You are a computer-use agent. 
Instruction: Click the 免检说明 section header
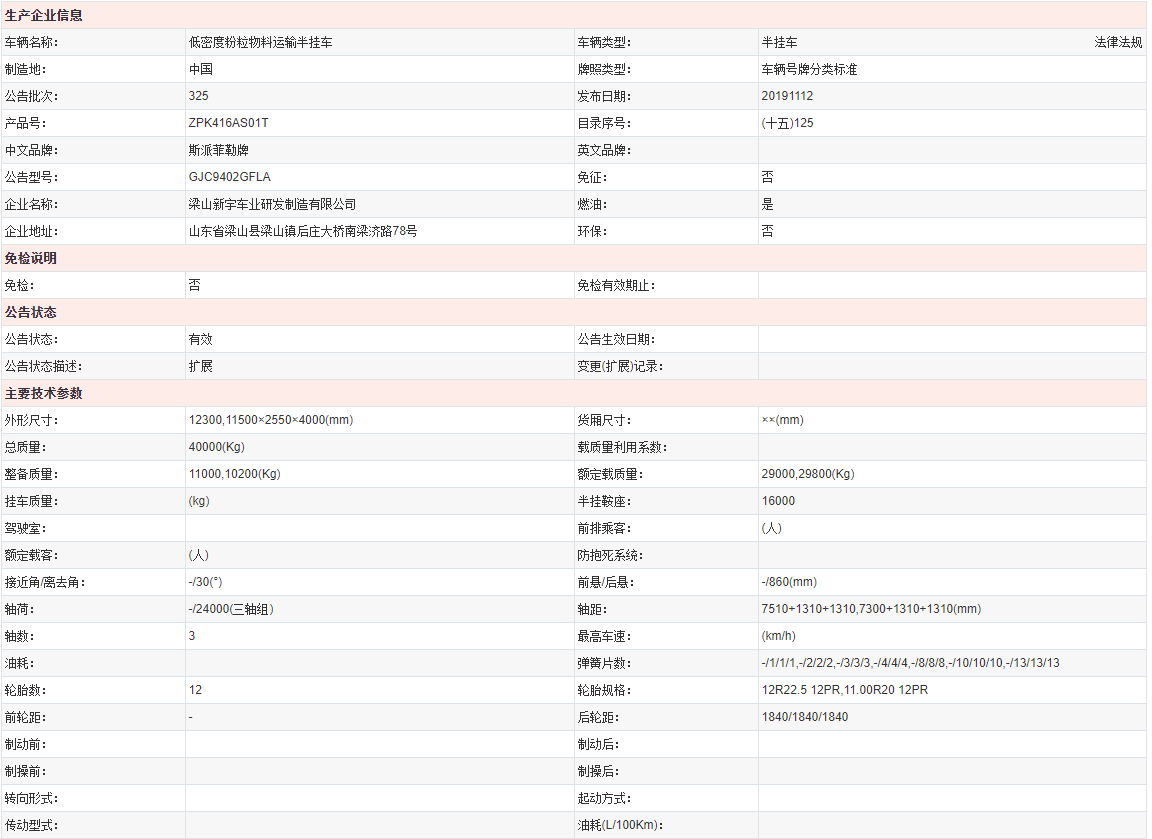[31, 258]
